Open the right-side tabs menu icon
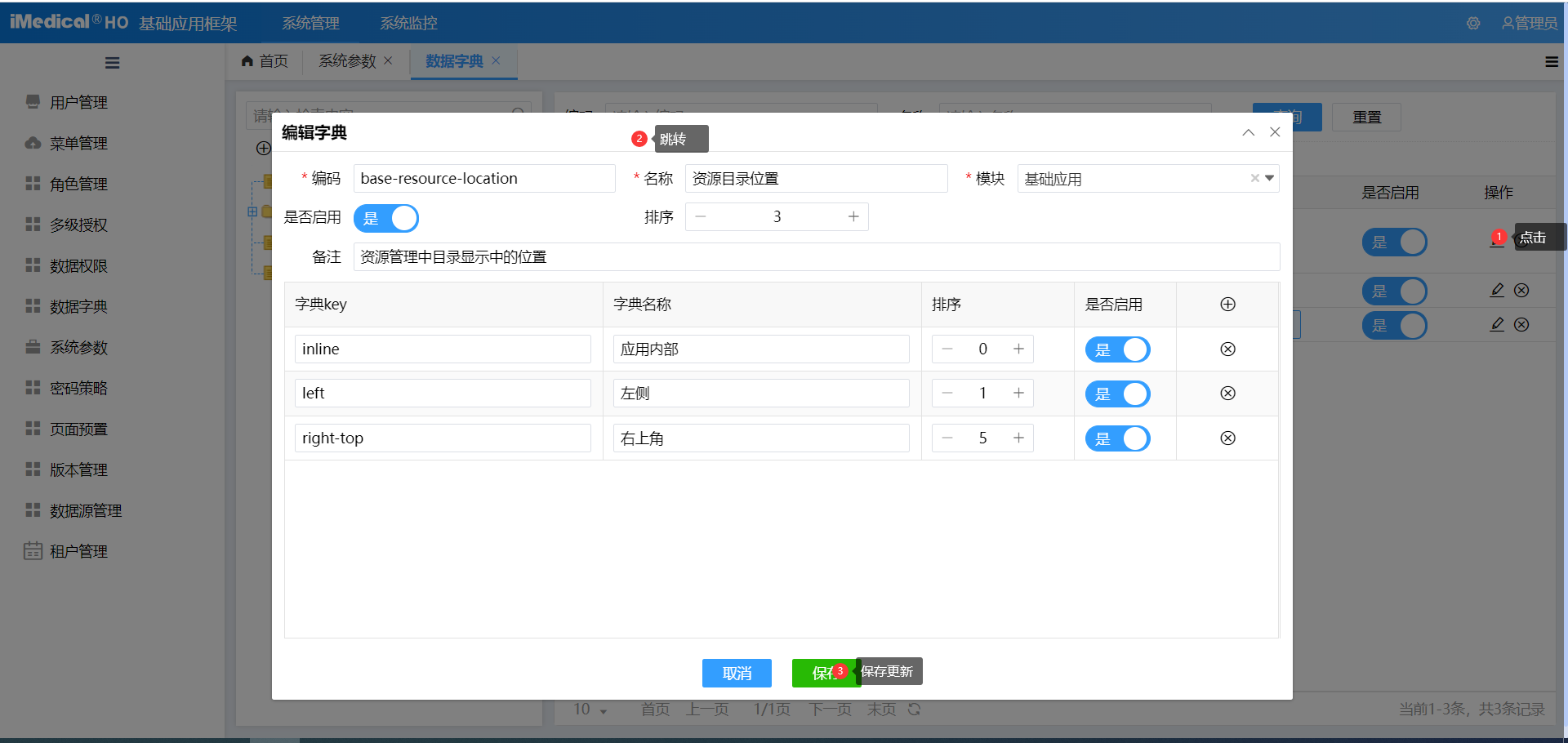Viewport: 1568px width, 743px height. (x=1552, y=62)
